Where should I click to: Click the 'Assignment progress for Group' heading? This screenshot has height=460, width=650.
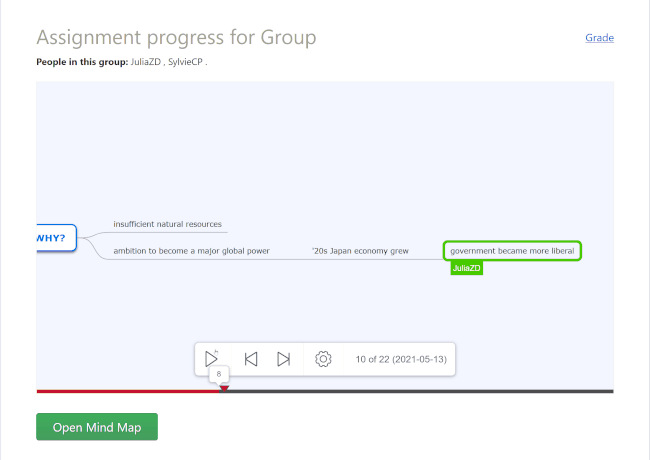tap(176, 38)
